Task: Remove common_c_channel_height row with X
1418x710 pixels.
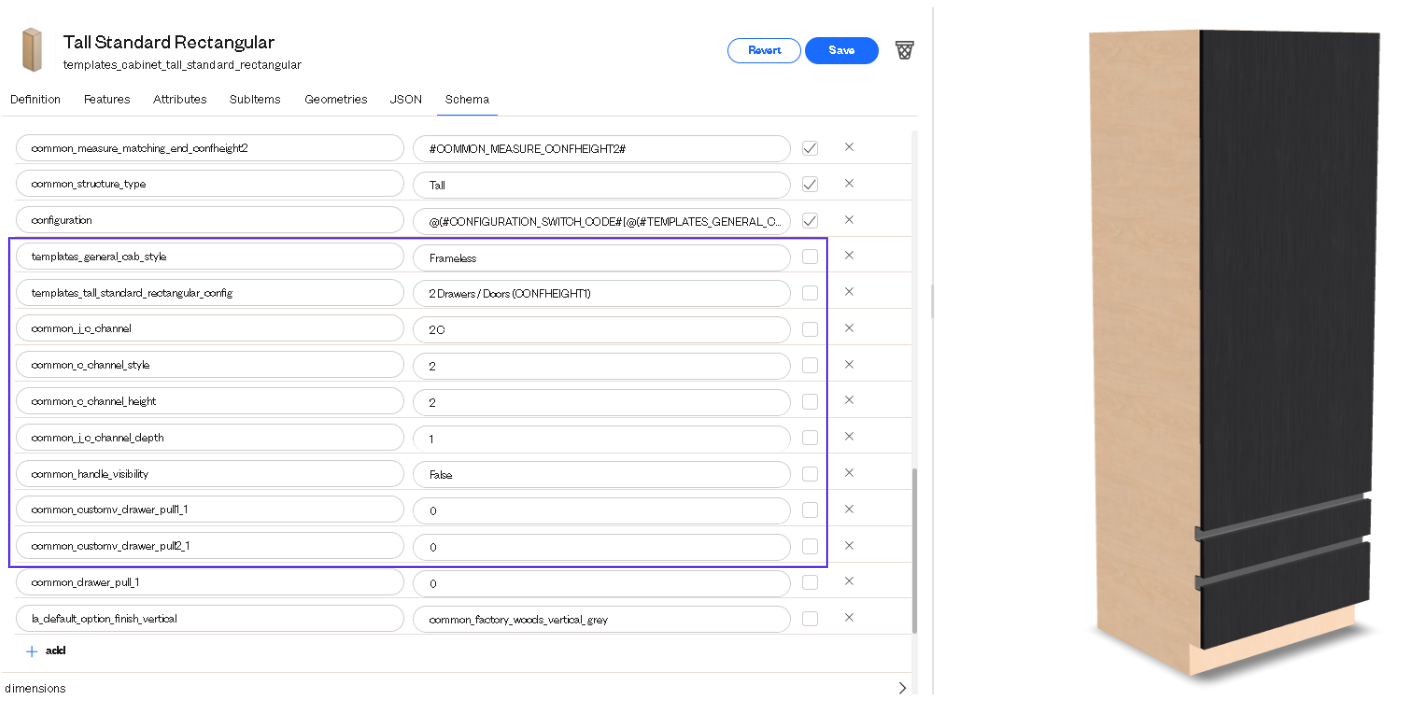Action: click(x=849, y=400)
